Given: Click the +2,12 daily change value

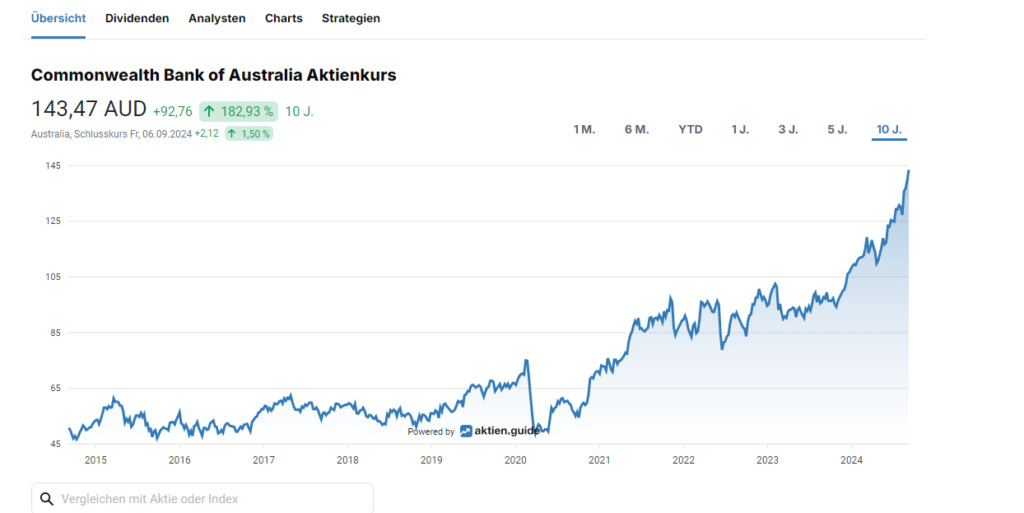Looking at the screenshot, I should (x=206, y=134).
